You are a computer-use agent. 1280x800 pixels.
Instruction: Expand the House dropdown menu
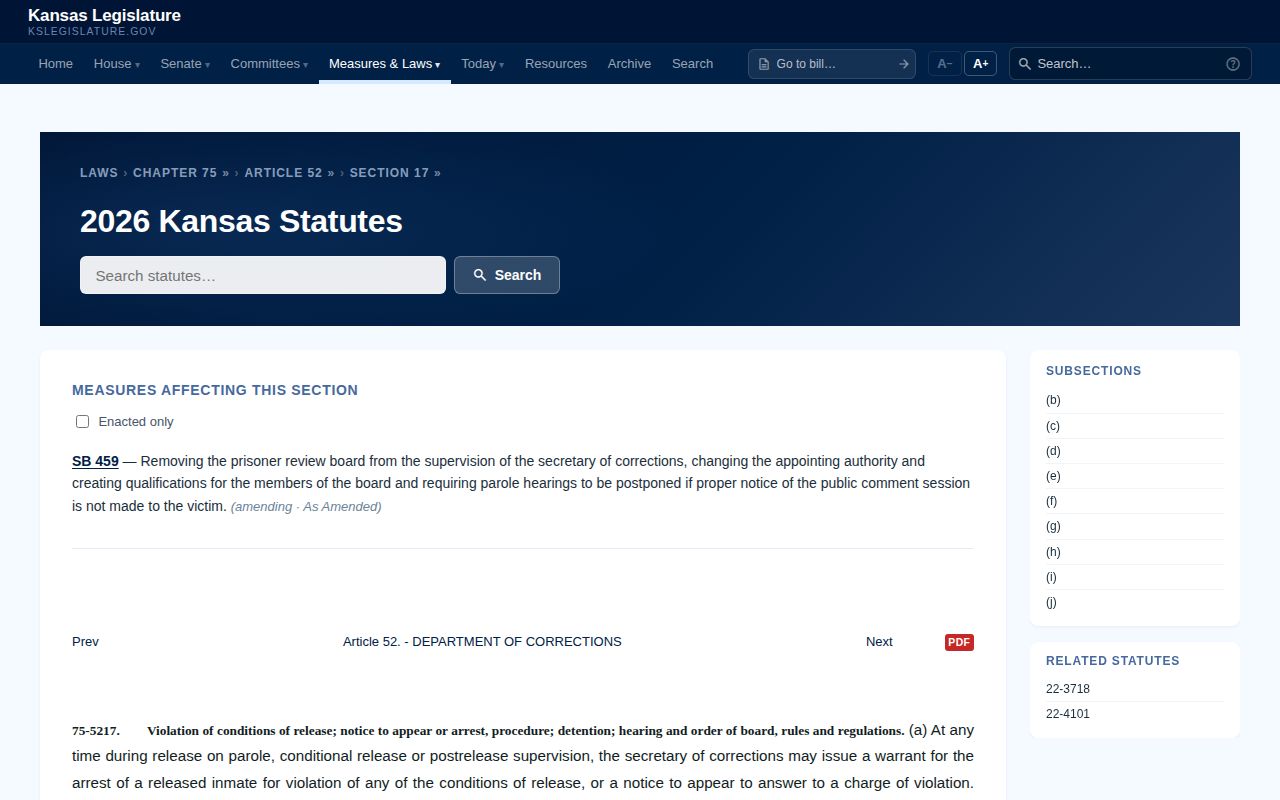(117, 64)
